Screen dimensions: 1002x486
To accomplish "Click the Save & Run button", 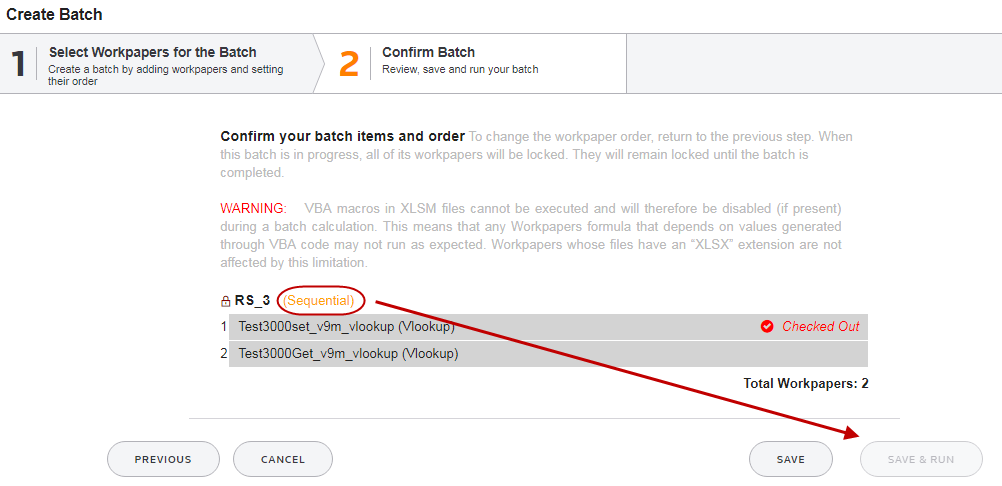I will click(x=921, y=459).
